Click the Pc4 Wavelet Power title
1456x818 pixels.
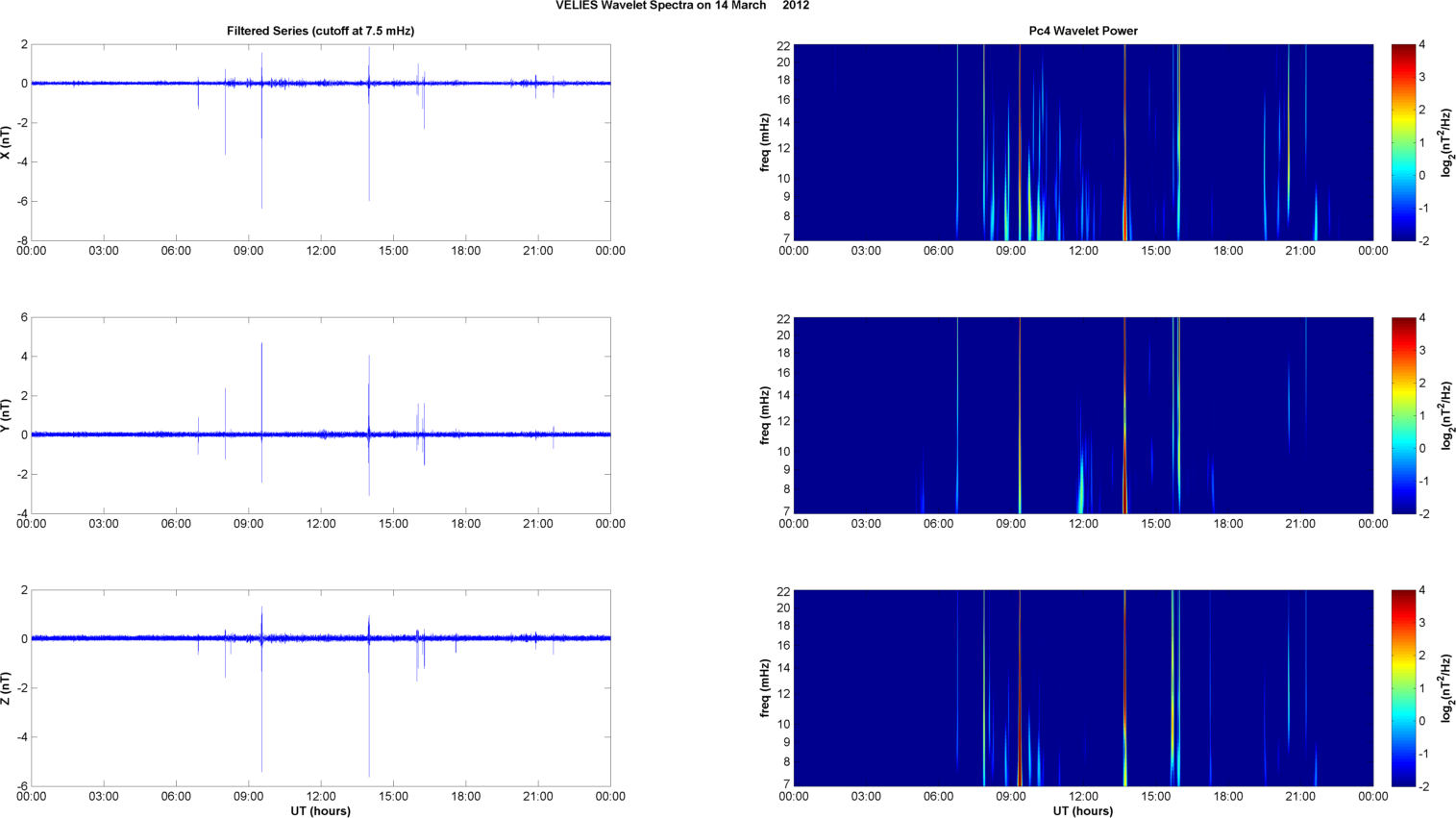pyautogui.click(x=1083, y=31)
